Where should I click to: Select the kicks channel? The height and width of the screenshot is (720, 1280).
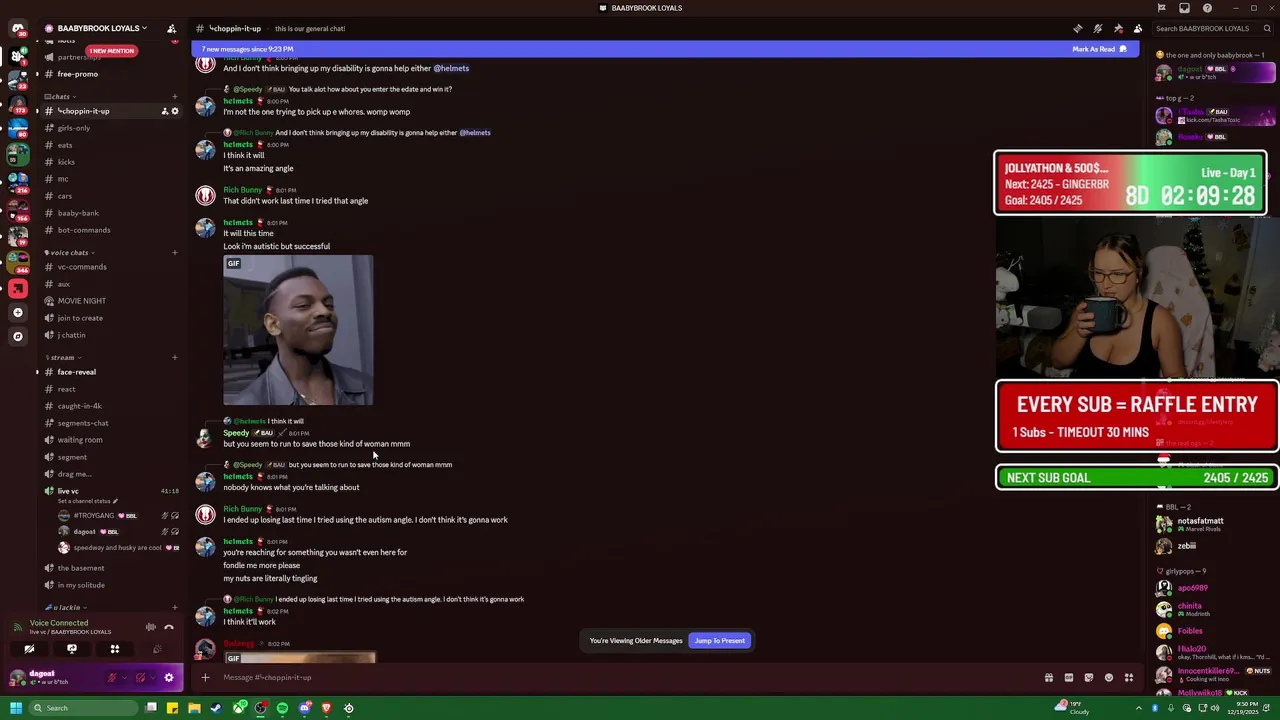click(110, 162)
